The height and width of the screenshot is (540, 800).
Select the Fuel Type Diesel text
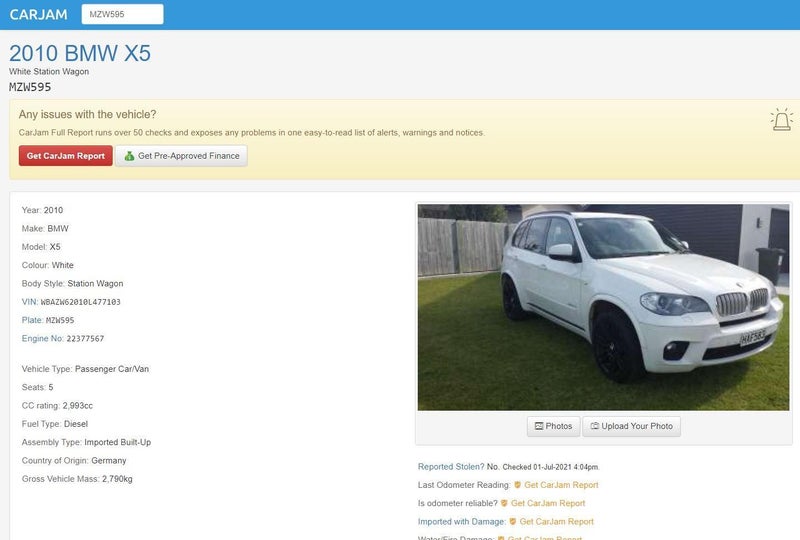coord(55,424)
